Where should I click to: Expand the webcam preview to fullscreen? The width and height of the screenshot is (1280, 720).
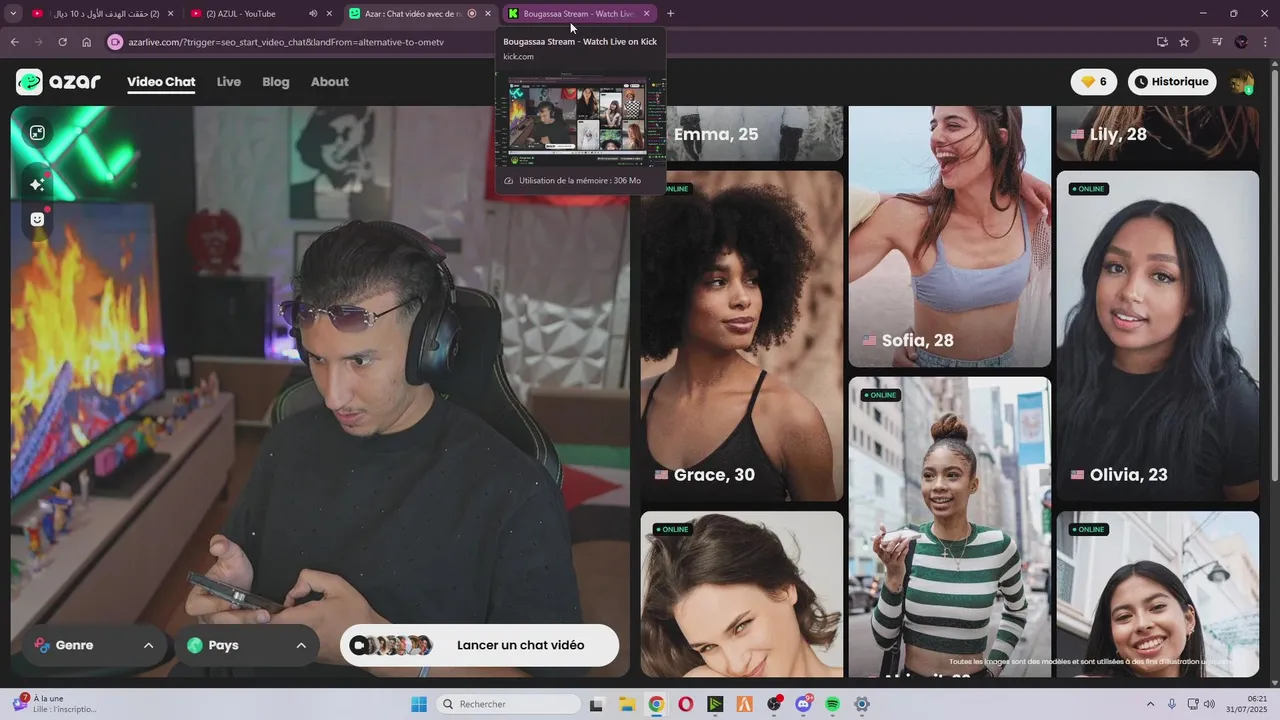pyautogui.click(x=37, y=133)
